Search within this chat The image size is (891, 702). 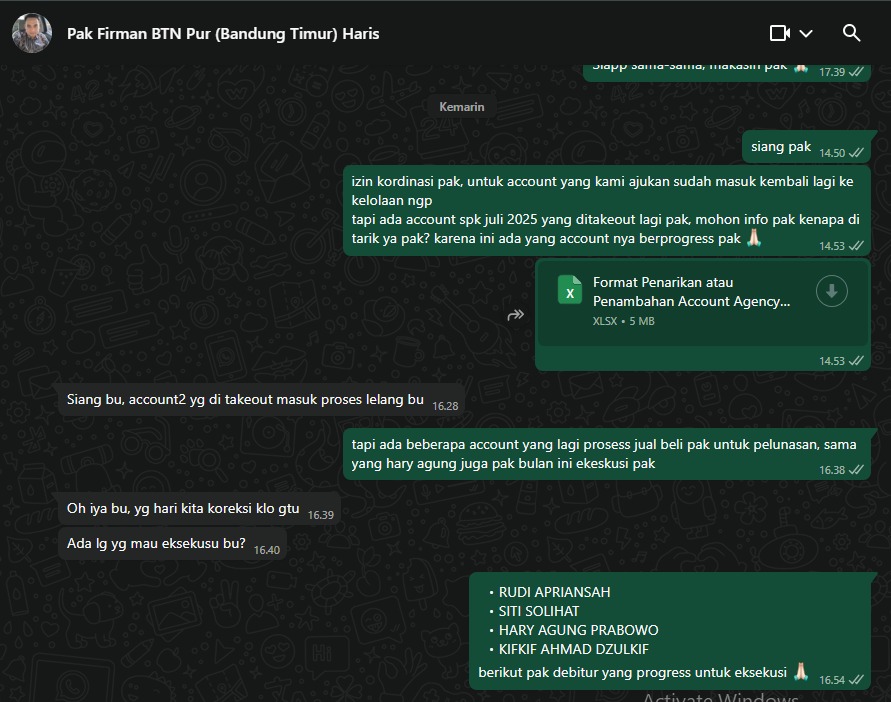click(852, 33)
